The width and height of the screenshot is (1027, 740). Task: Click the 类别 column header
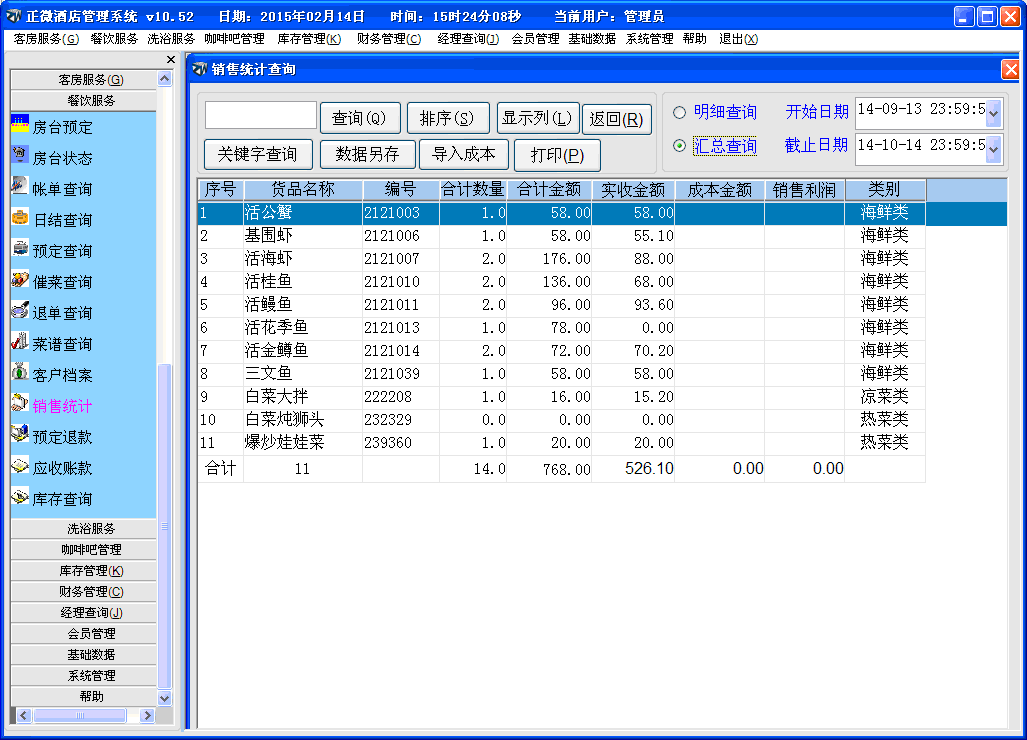pos(885,190)
